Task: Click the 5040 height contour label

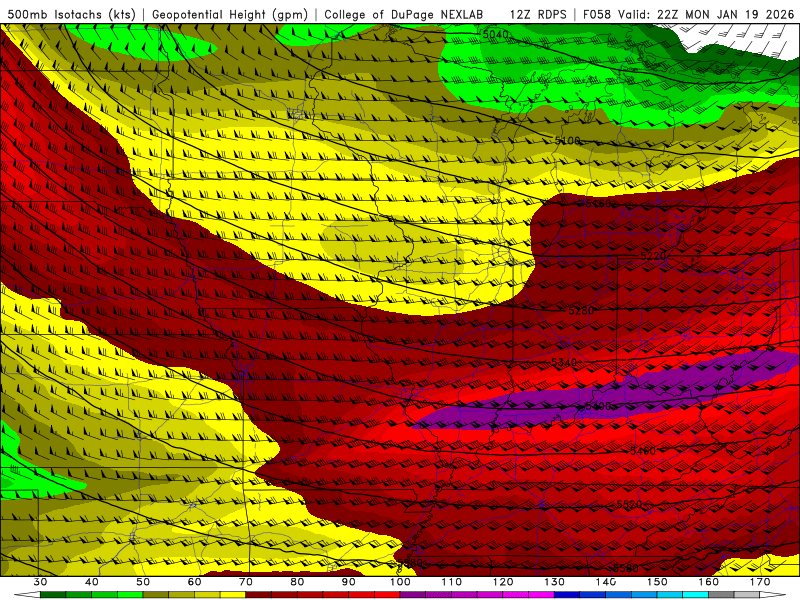Action: 496,35
